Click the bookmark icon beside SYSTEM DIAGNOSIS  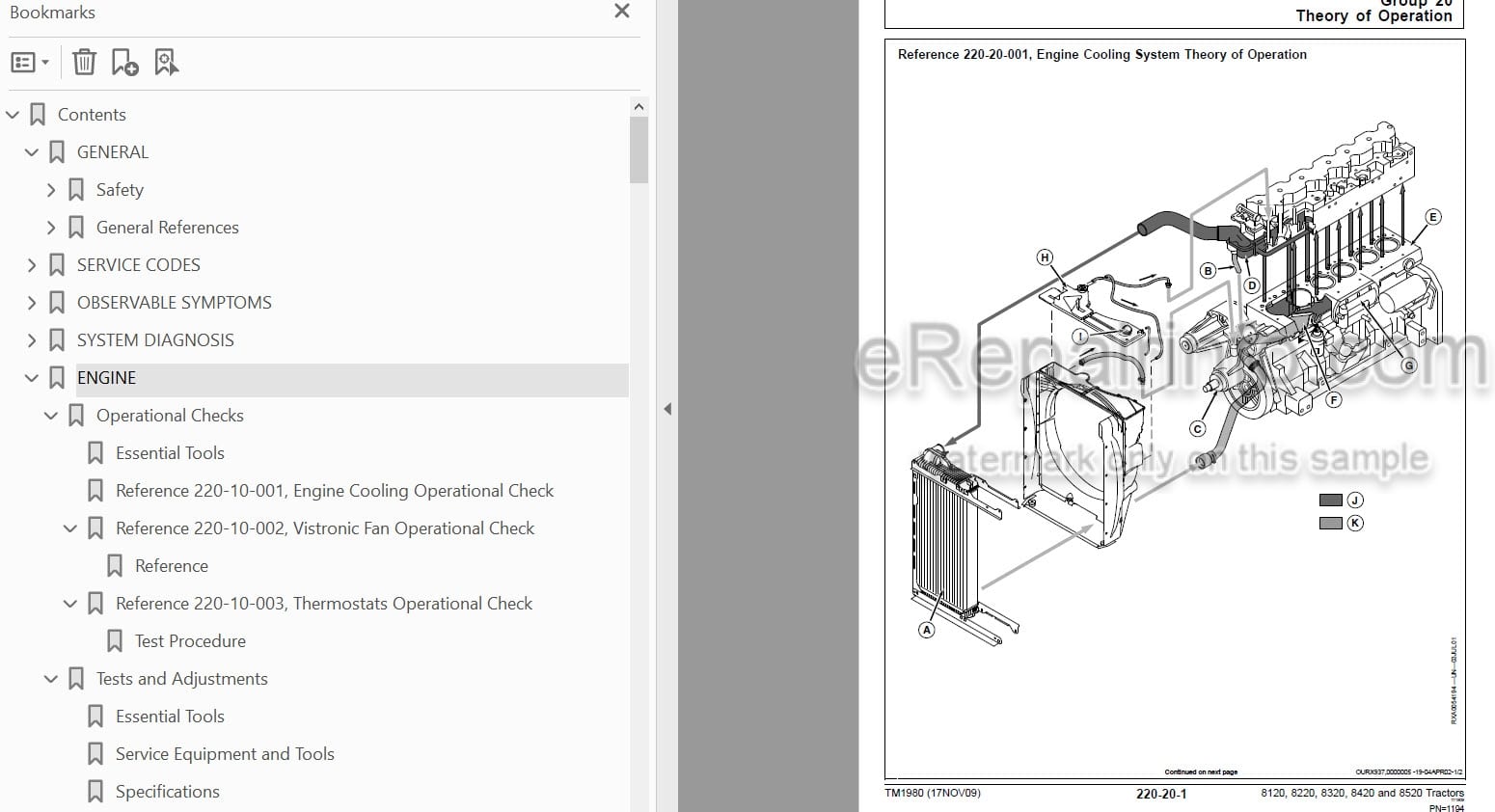coord(57,340)
